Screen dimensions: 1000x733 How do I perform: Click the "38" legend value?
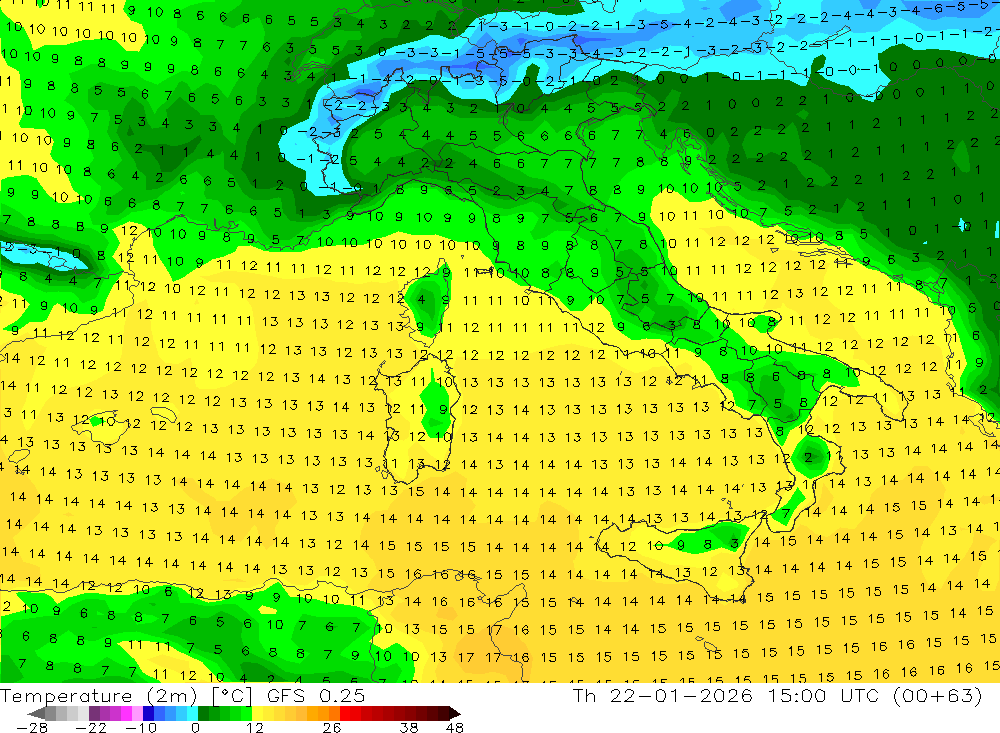[x=409, y=727]
